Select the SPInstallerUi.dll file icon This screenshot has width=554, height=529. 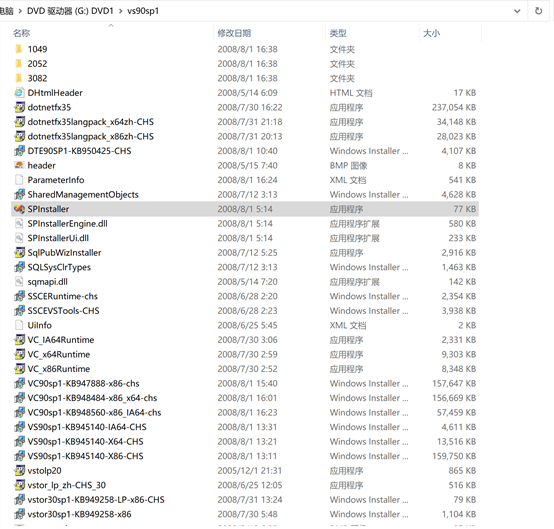19,238
